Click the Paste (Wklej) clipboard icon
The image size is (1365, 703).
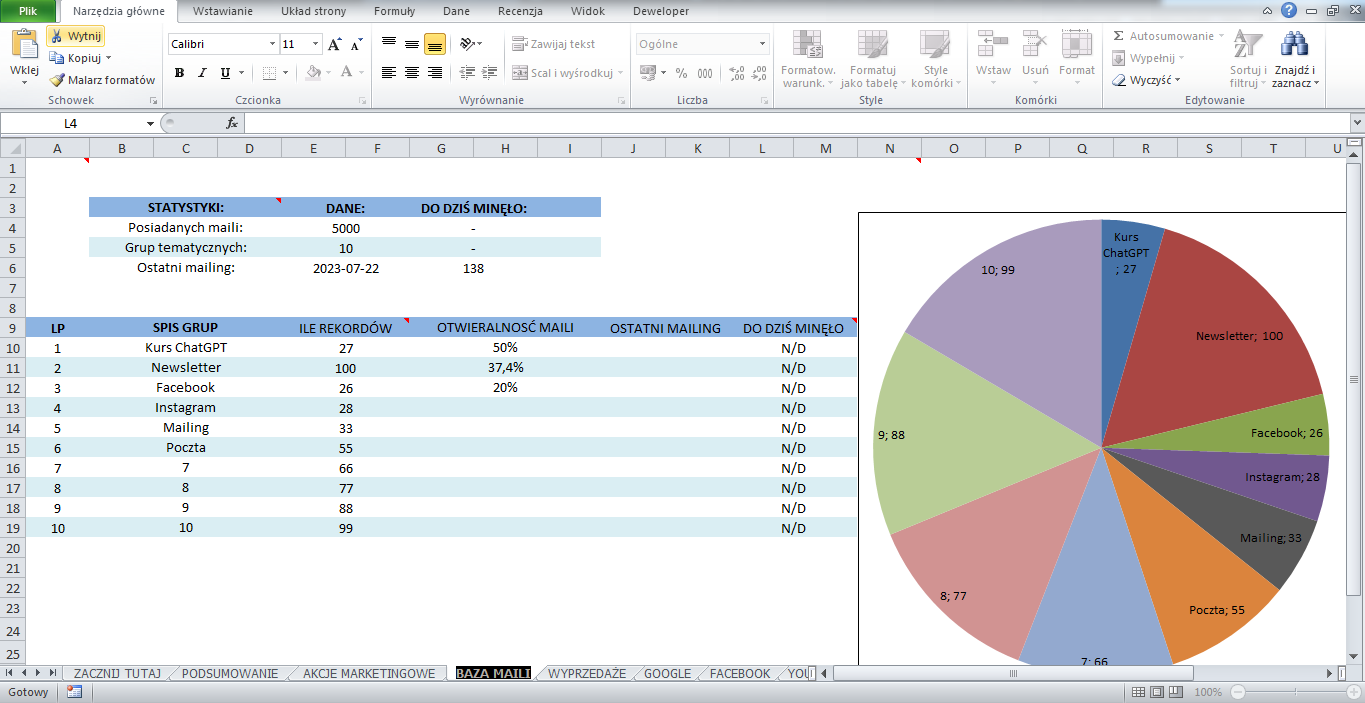(24, 46)
